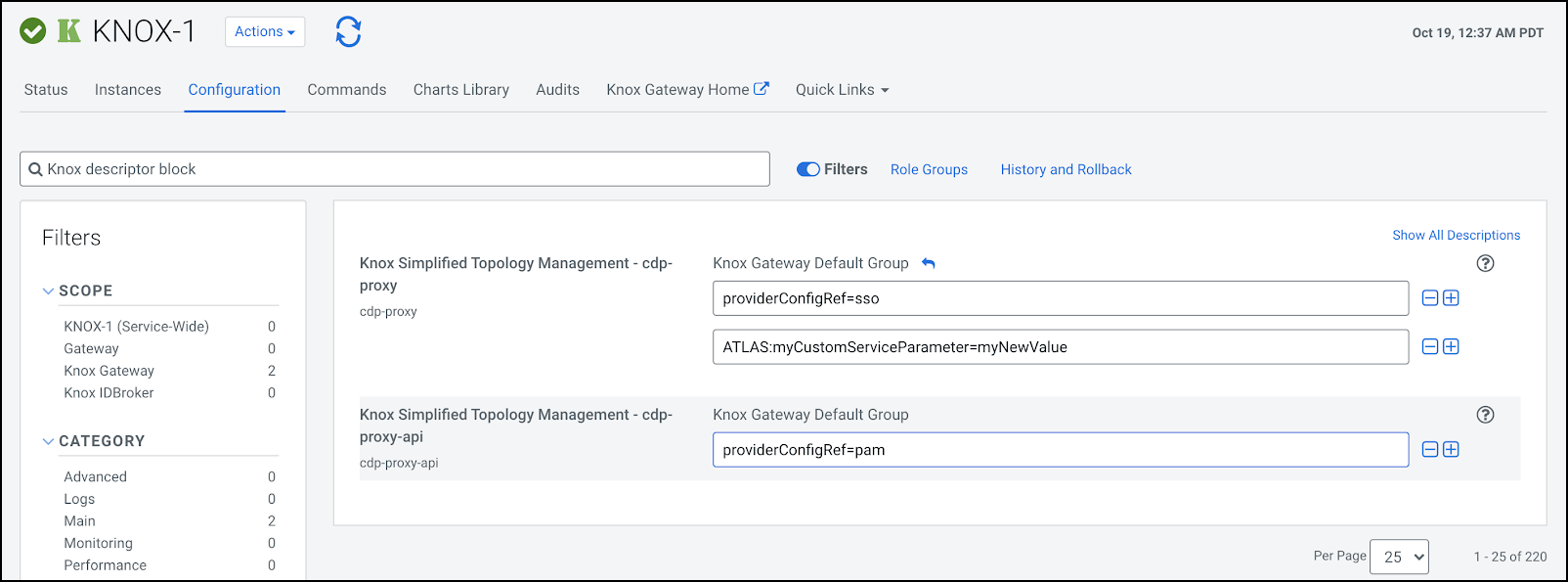Viewport: 1568px width, 582px height.
Task: Open the Actions dropdown
Action: (x=265, y=31)
